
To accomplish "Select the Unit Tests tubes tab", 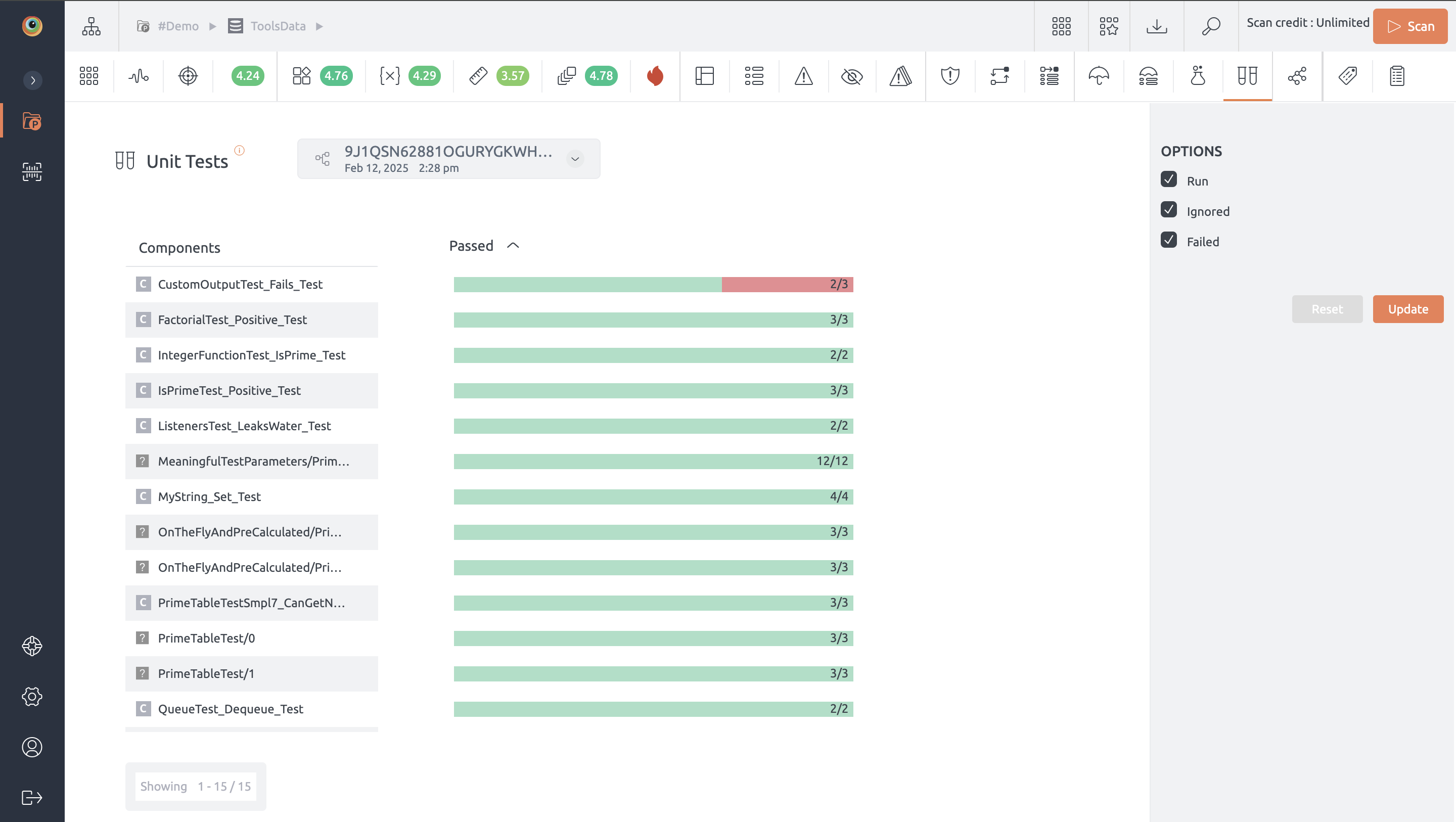I will pos(1247,76).
